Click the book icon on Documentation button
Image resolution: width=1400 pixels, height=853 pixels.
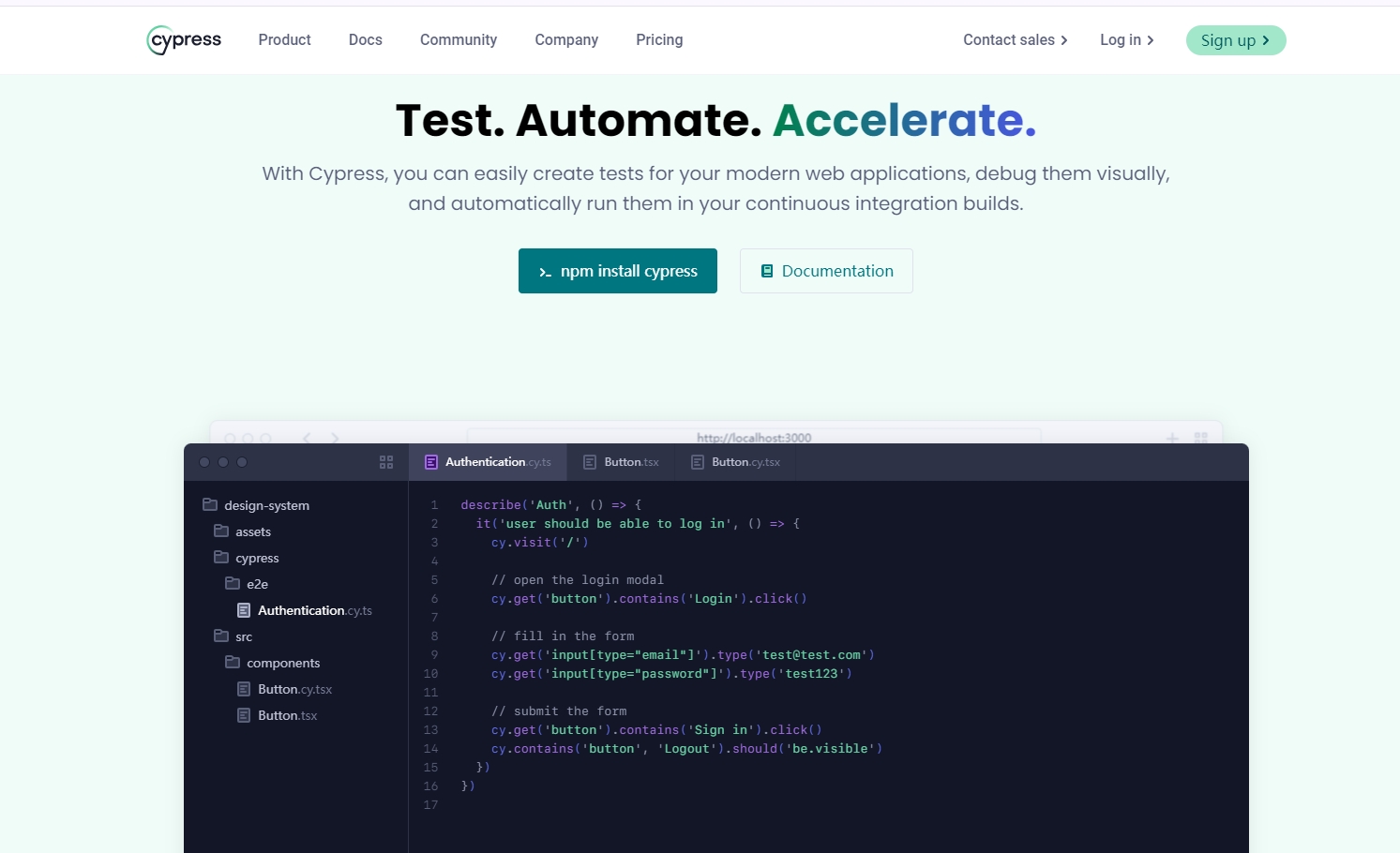(767, 271)
